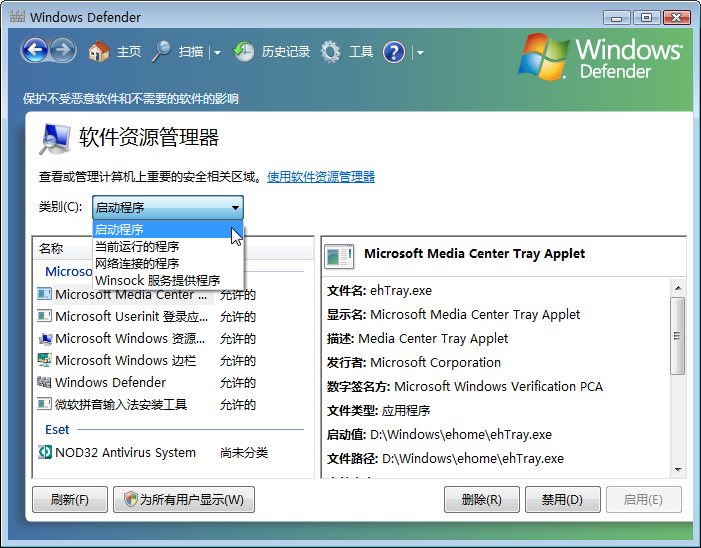Close the Windows Defender window
701x548 pixels.
click(x=676, y=17)
